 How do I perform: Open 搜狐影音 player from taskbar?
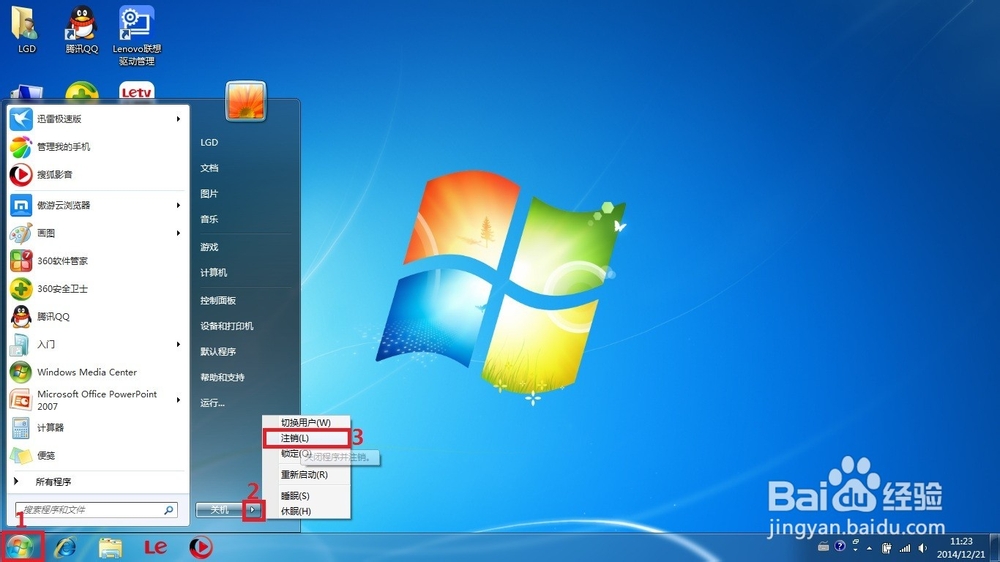(200, 547)
